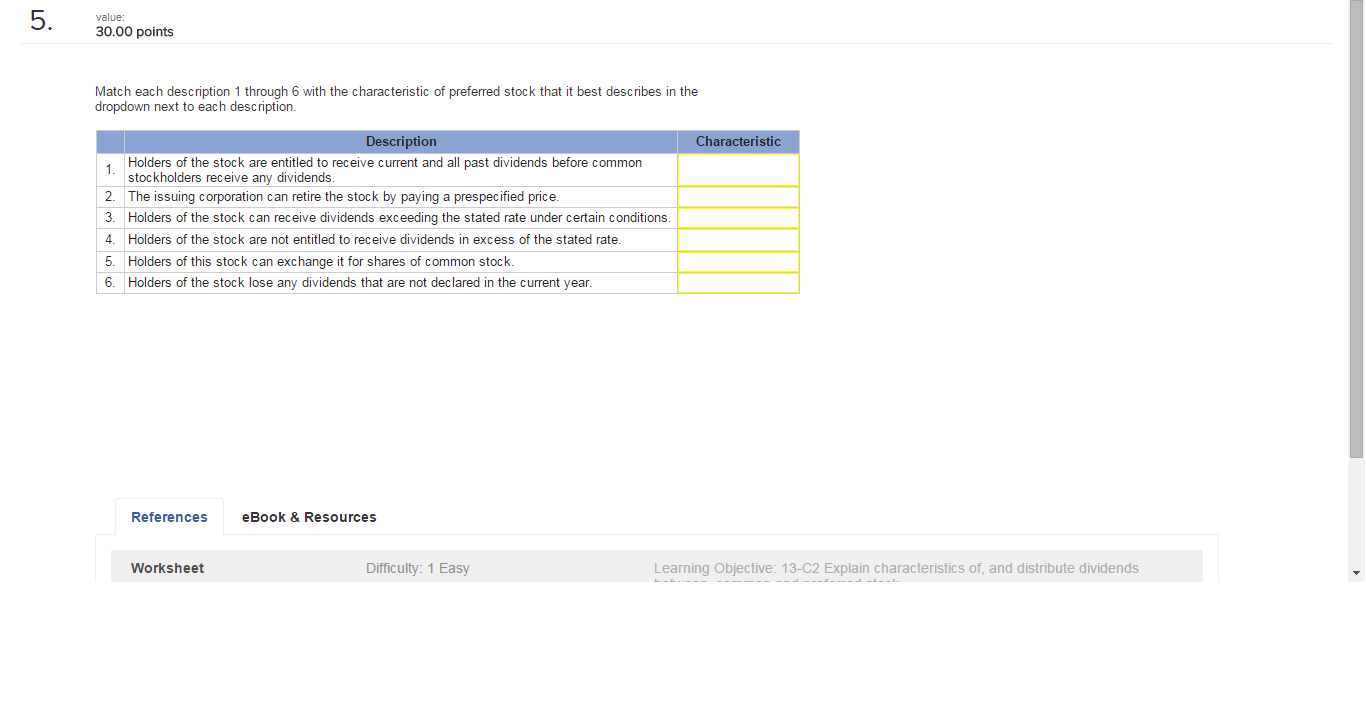Screen dimensions: 1366x728
Task: Click description 'Holders of this stock can exchange it'
Action: click(x=320, y=262)
